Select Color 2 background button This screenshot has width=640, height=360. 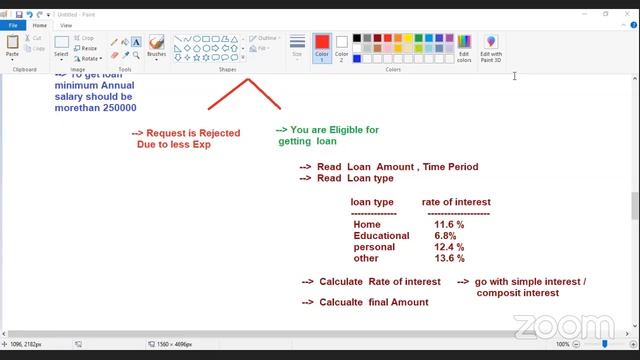pos(342,48)
